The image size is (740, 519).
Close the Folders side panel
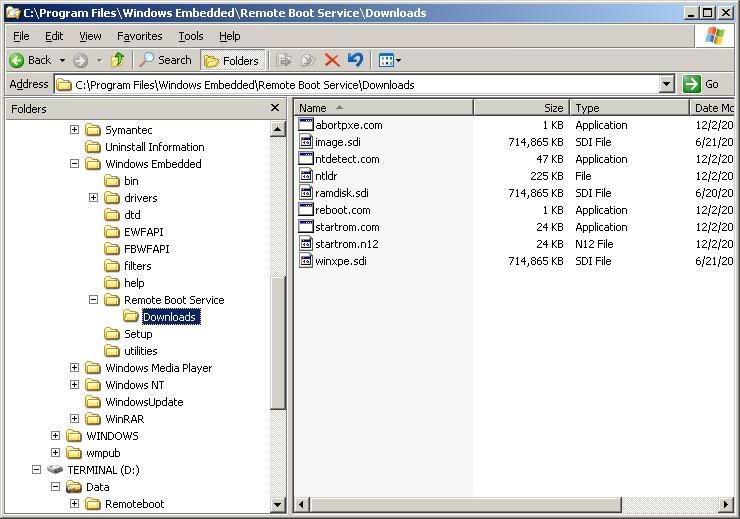[275, 108]
